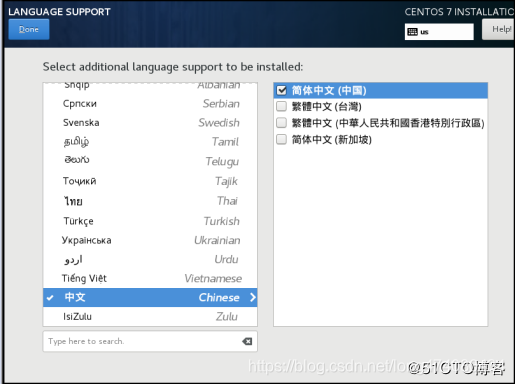Select the IsiZulu Zulu row
515x385 pixels.
(150, 316)
